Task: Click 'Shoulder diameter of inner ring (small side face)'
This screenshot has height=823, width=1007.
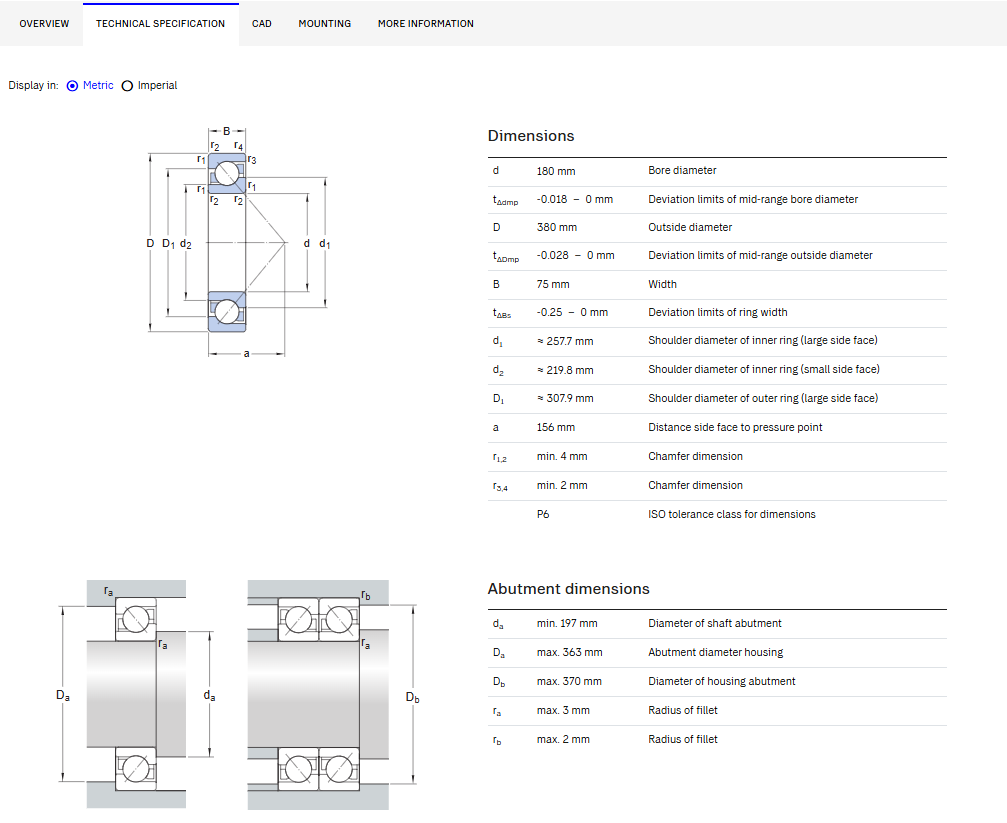Action: (764, 369)
